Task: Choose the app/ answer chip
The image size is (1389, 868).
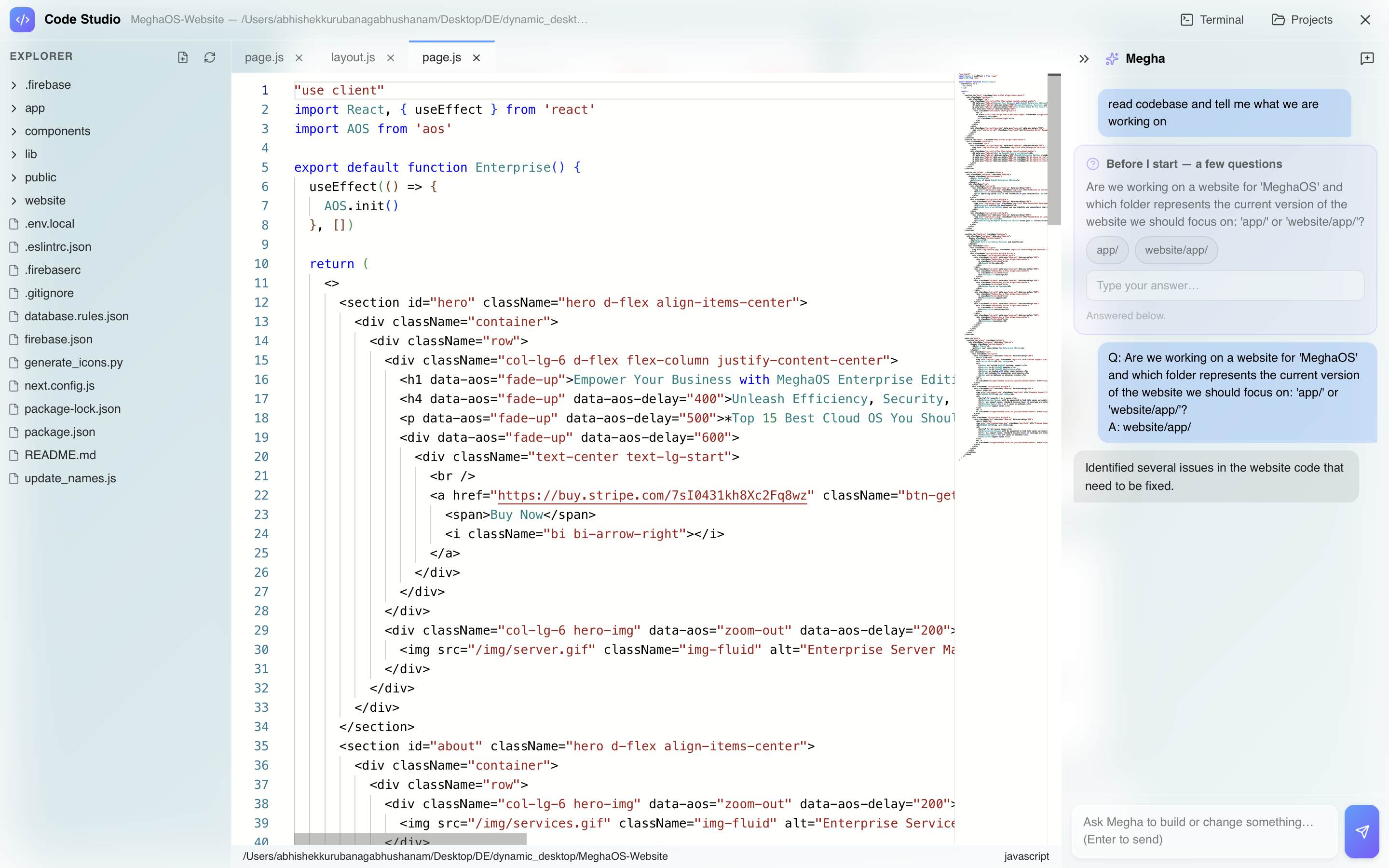Action: click(x=1107, y=250)
